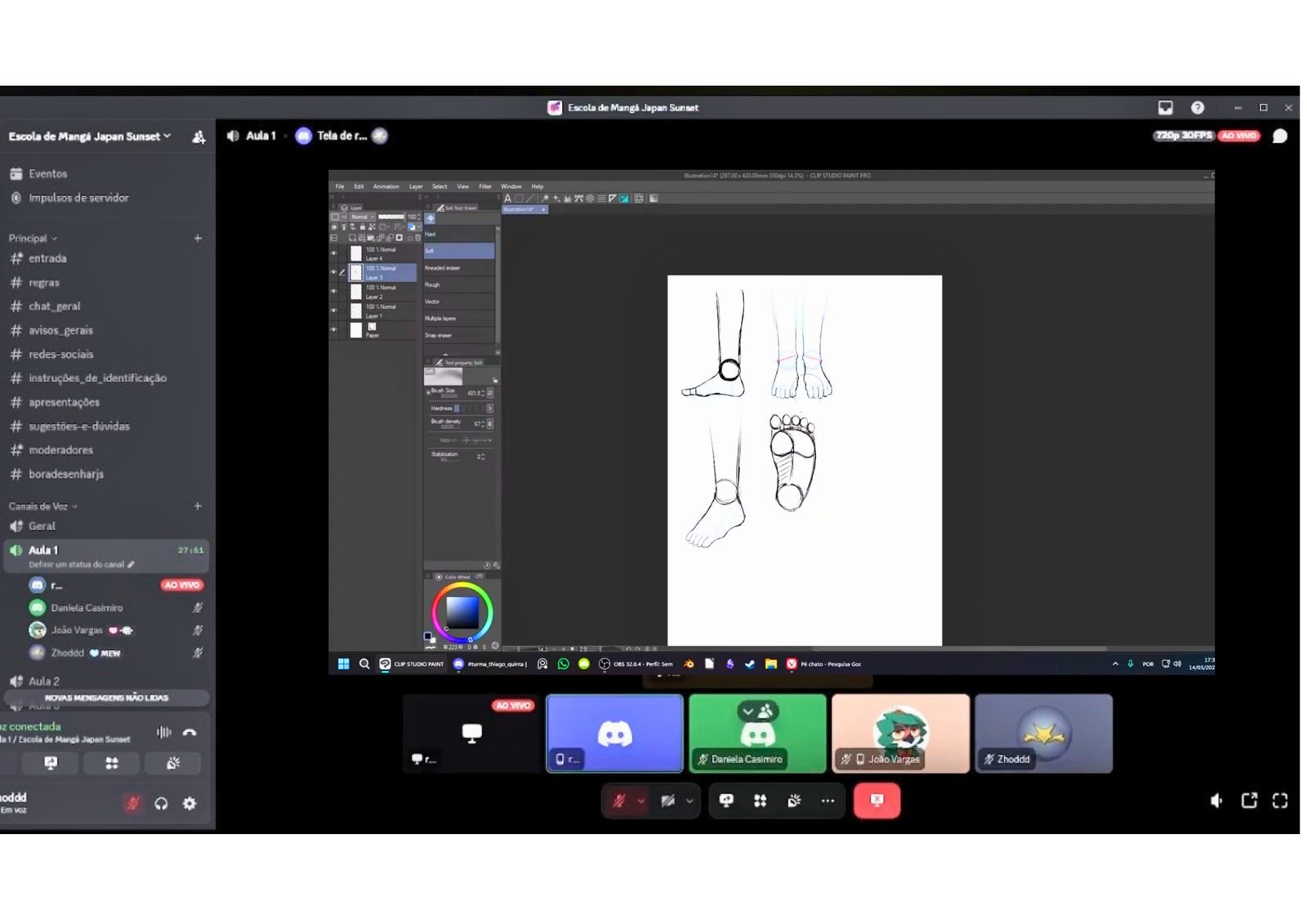This screenshot has height=924, width=1307.
Task: Open the Discord help question mark icon
Action: 1198,108
